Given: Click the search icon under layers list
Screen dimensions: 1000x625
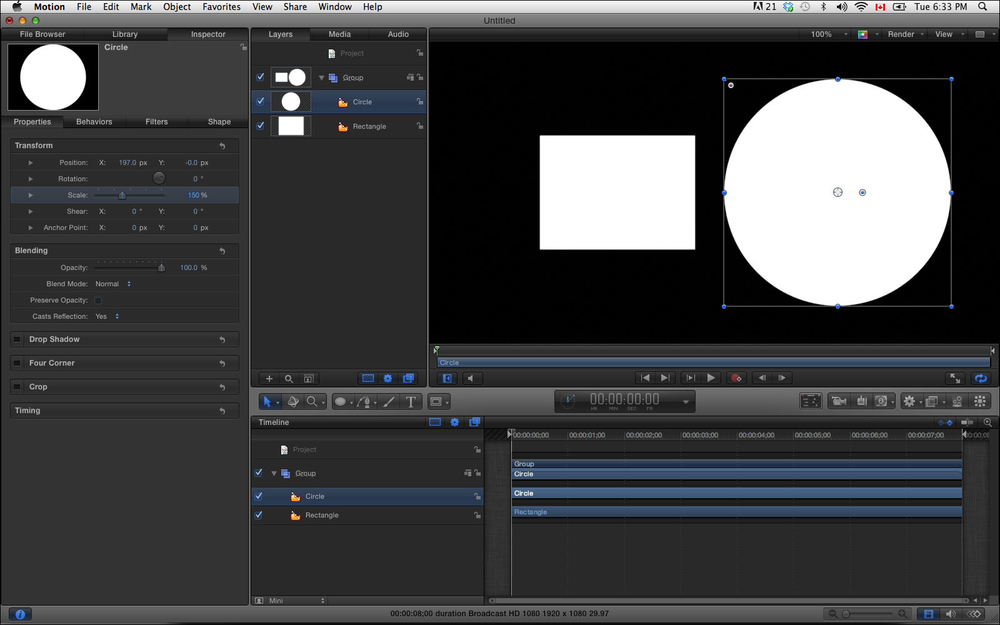Looking at the screenshot, I should 289,379.
